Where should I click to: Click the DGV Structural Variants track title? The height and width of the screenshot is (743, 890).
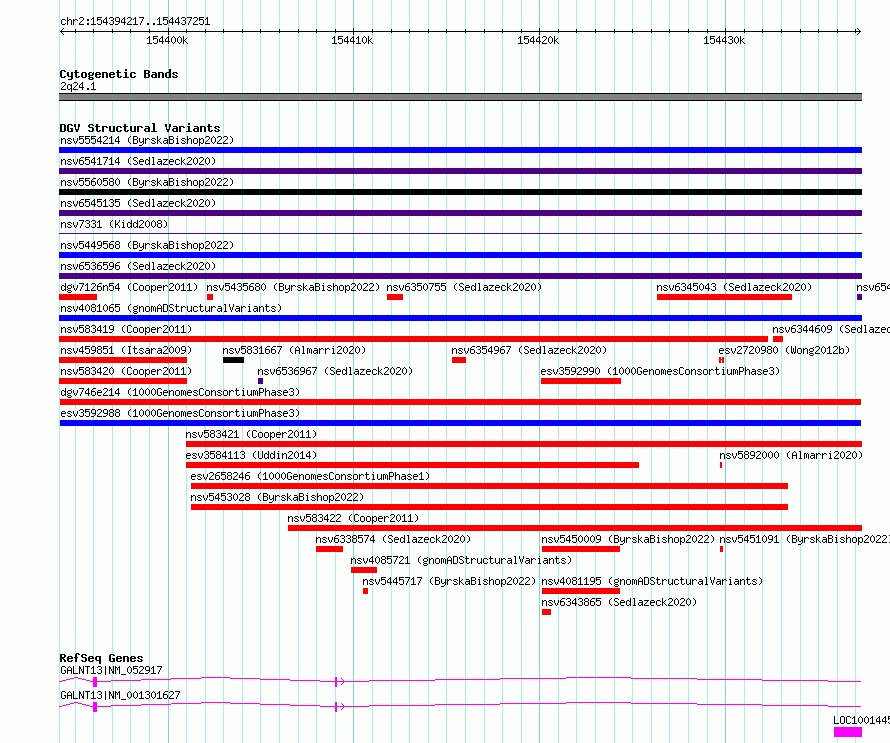click(140, 128)
